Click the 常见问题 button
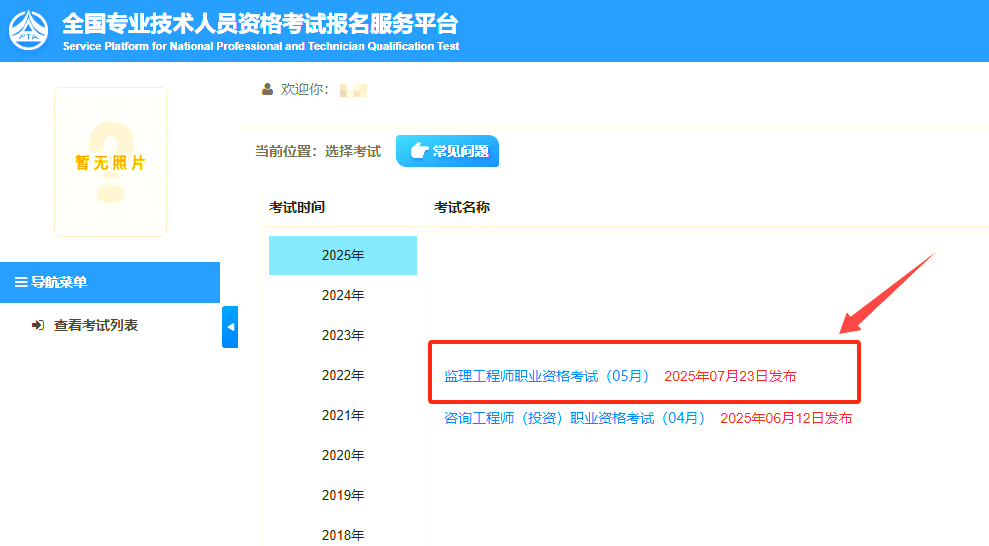Viewport: 989px width, 546px height. pyautogui.click(x=447, y=151)
